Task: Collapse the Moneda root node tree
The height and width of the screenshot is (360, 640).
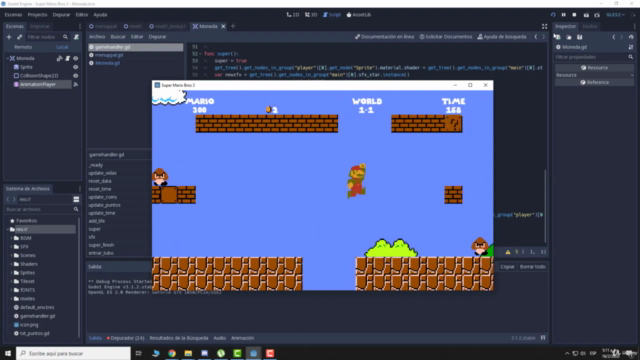Action: coord(7,58)
